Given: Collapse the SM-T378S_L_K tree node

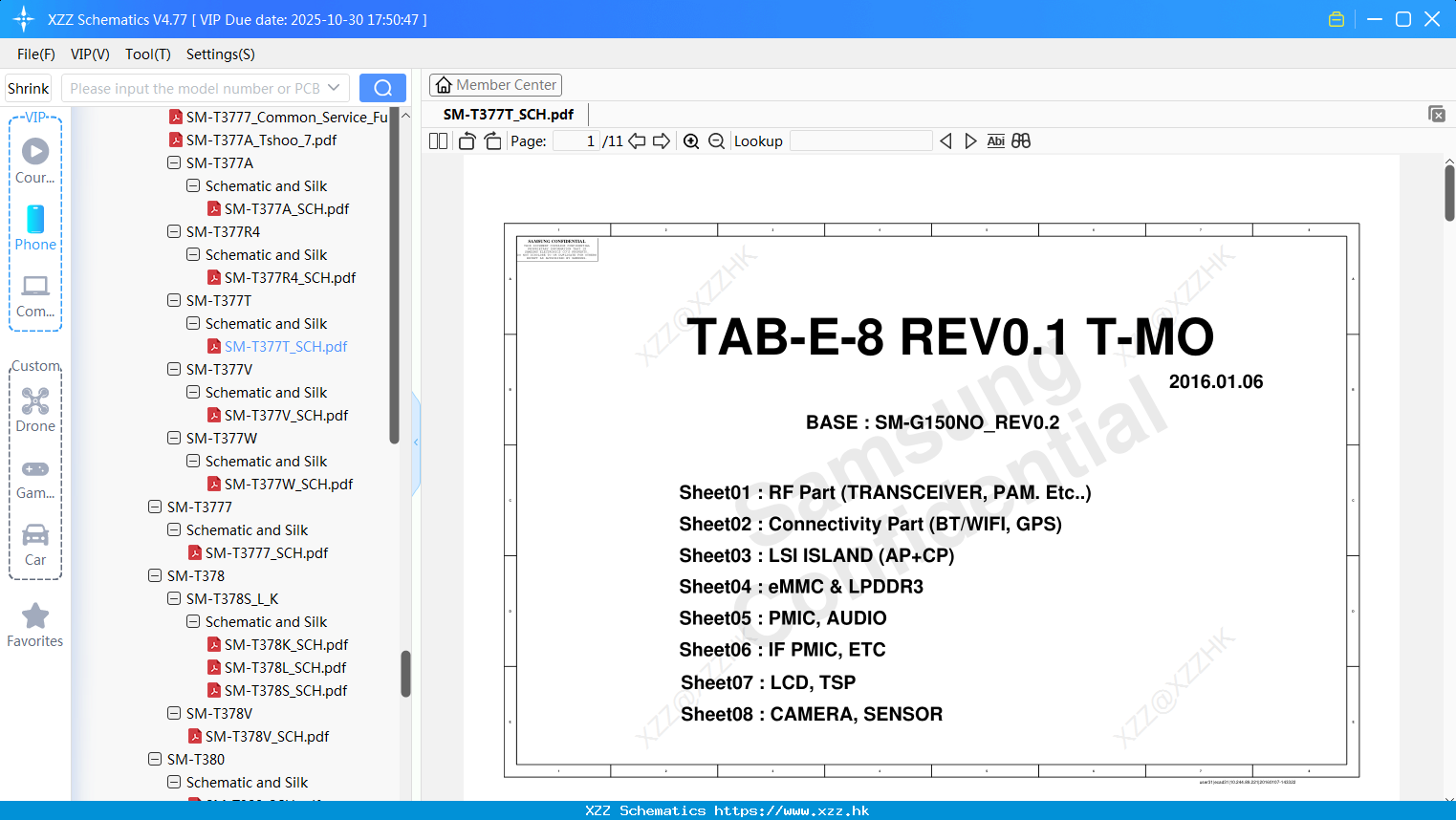Looking at the screenshot, I should 174,598.
